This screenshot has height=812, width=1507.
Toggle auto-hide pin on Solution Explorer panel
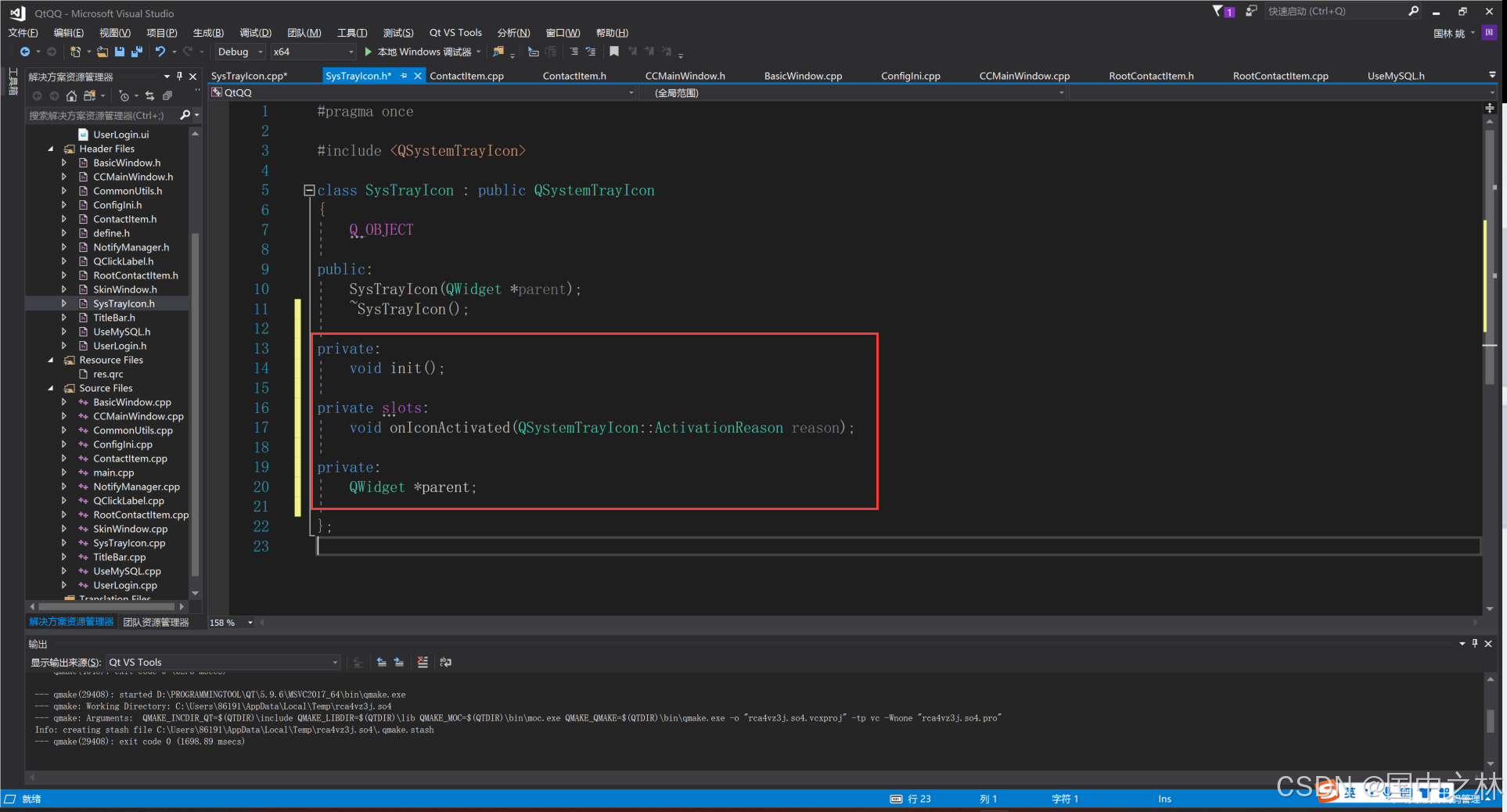point(180,77)
